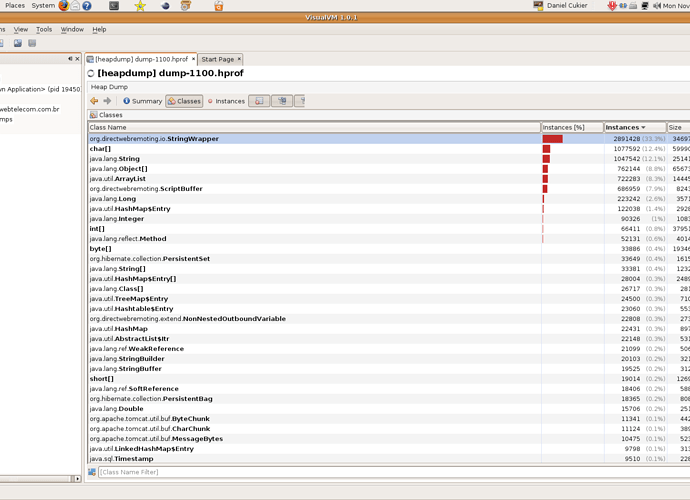This screenshot has width=690, height=500.
Task: Toggle the Classes view button
Action: (x=184, y=101)
